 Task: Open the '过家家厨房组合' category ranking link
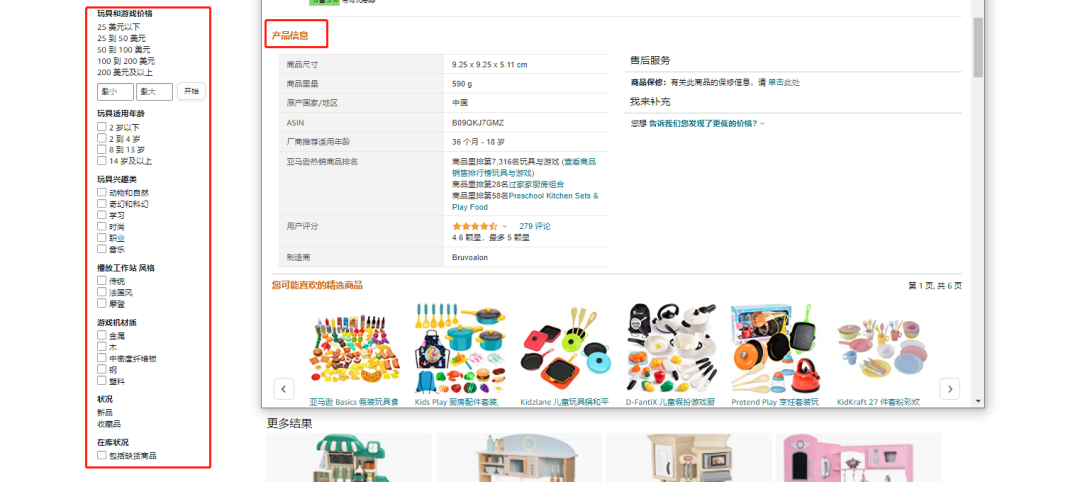click(537, 184)
